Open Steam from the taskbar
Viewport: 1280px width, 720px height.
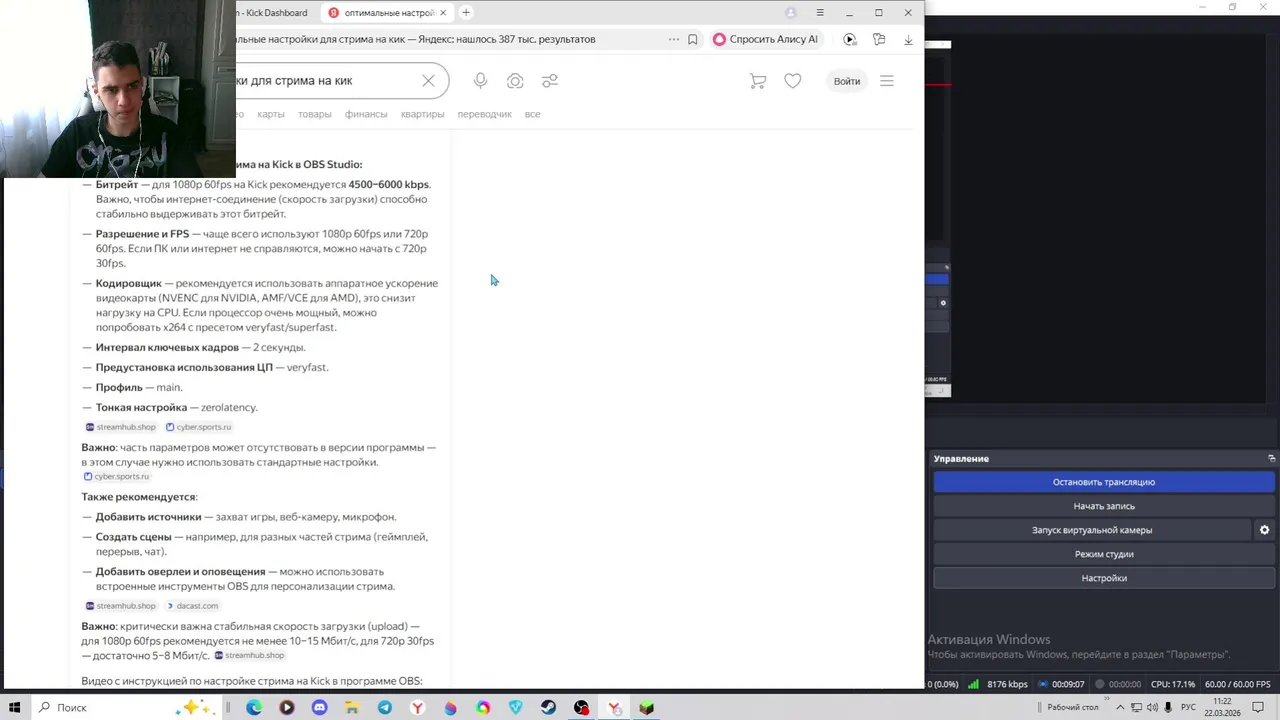(548, 708)
